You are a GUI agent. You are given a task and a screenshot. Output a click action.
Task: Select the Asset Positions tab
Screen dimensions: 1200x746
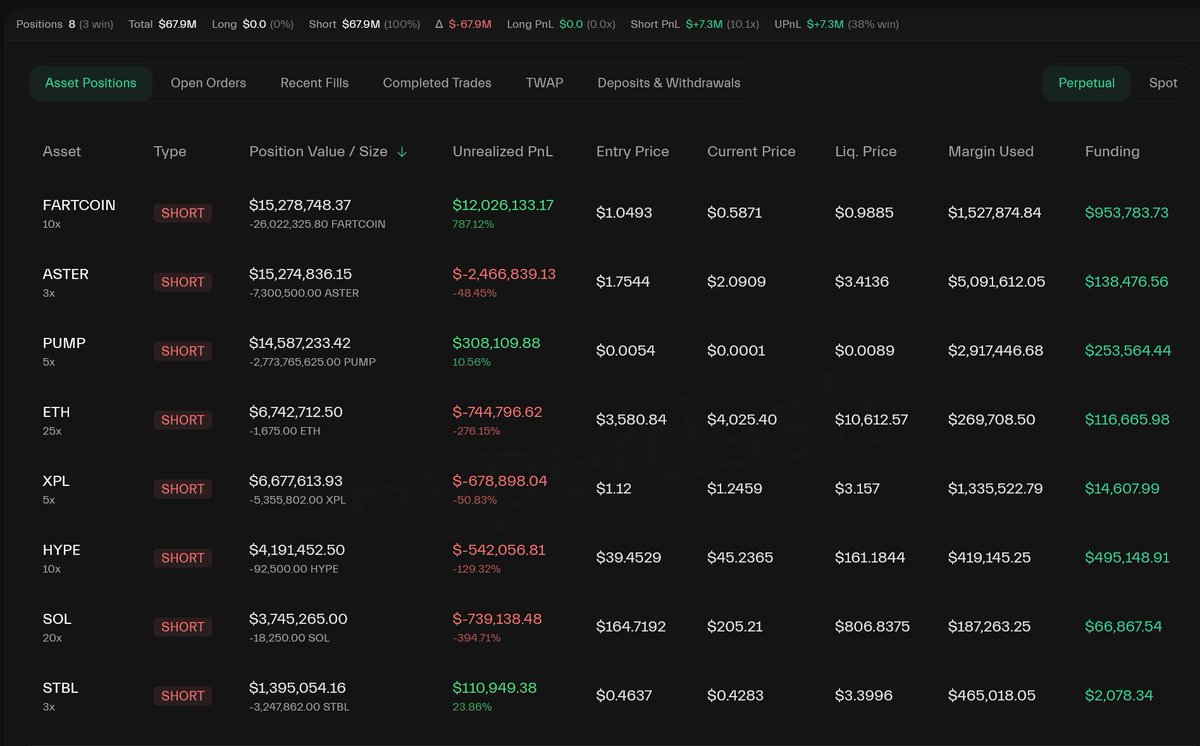(91, 83)
